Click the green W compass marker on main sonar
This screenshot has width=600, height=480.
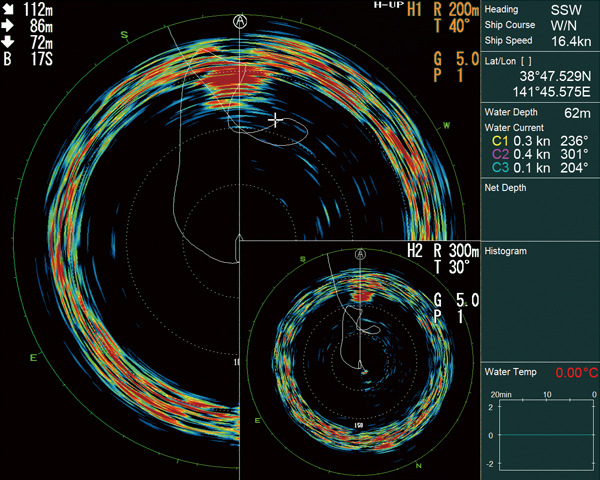[x=446, y=125]
